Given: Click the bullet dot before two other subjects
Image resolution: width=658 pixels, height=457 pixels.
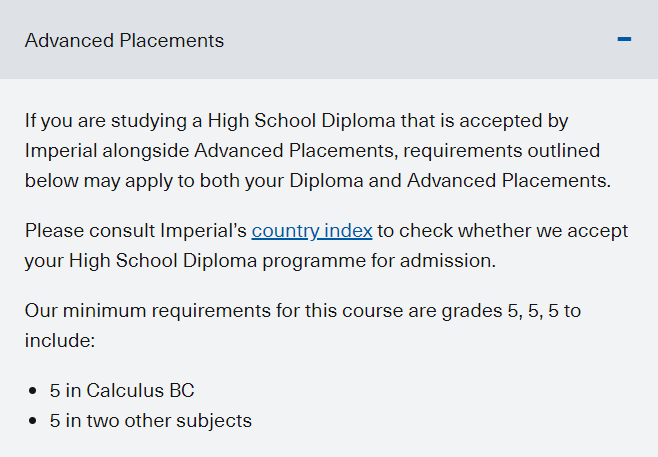Looking at the screenshot, I should 34,421.
